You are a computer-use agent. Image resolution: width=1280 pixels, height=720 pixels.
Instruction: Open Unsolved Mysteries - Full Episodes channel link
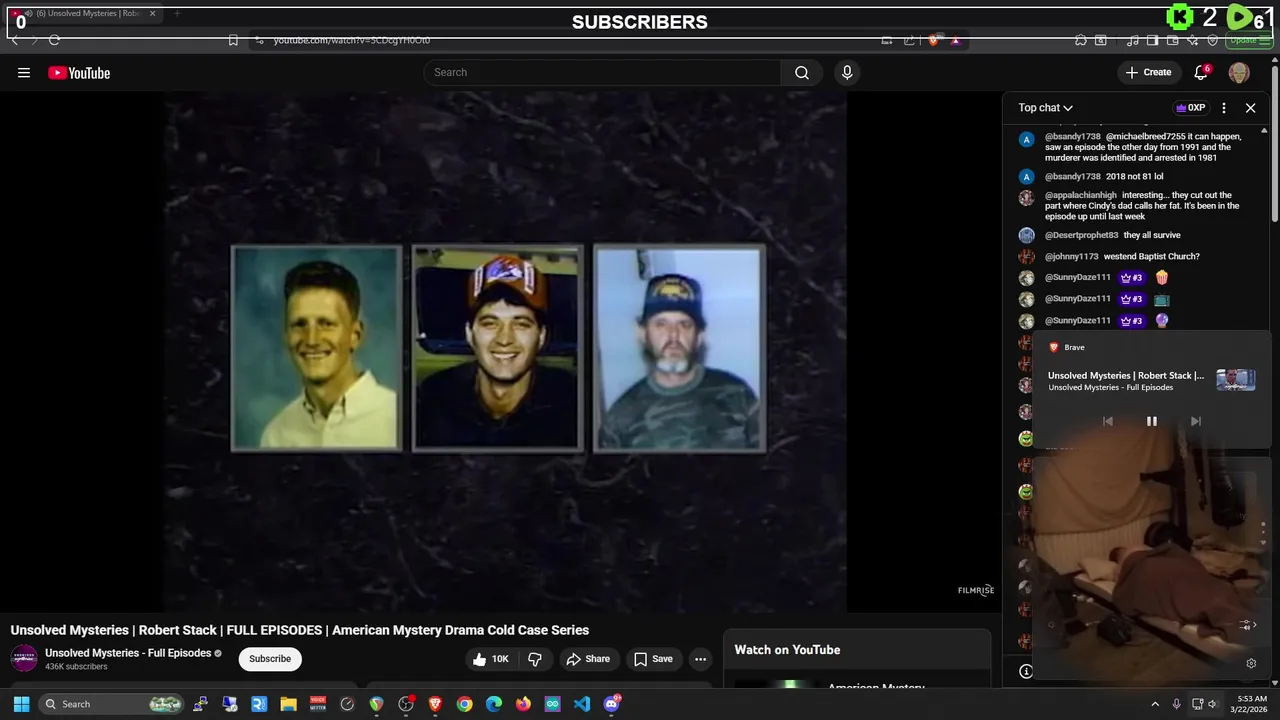click(128, 653)
